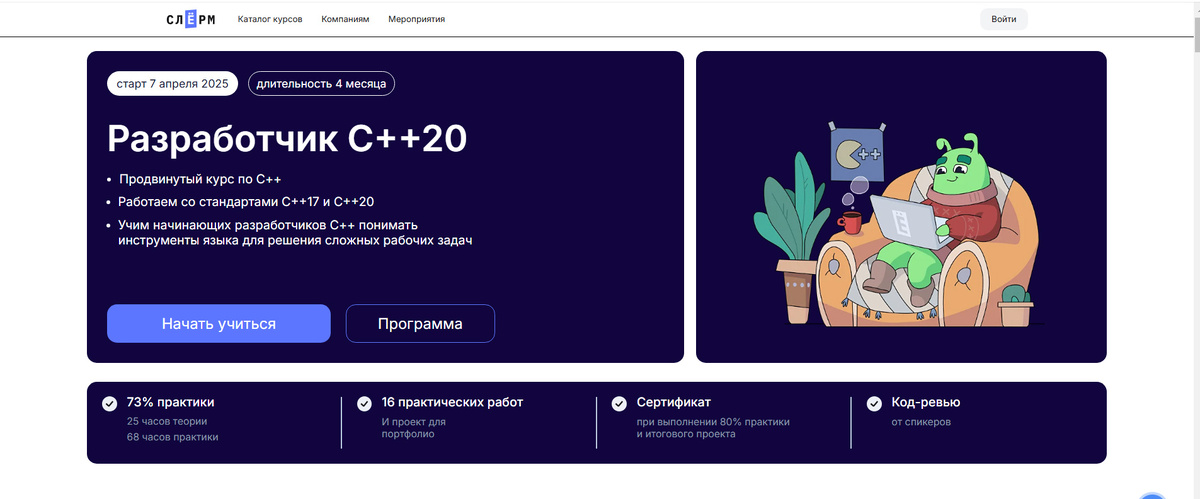Click the checkmark next to 16 практических работ
Viewport: 1200px width, 499px height.
(x=364, y=404)
